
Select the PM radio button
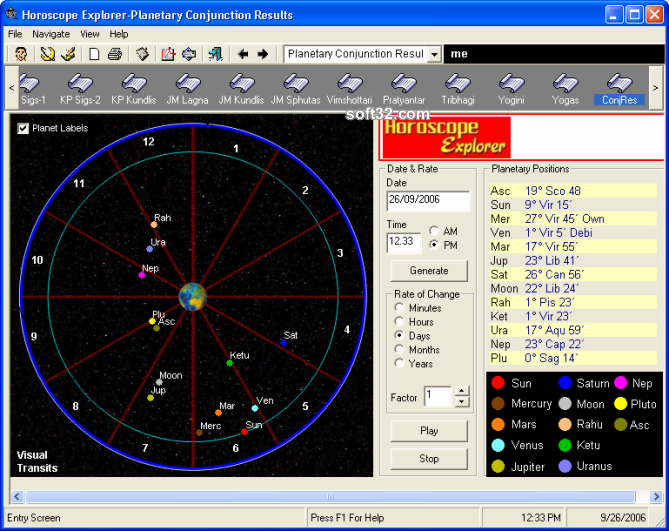434,245
